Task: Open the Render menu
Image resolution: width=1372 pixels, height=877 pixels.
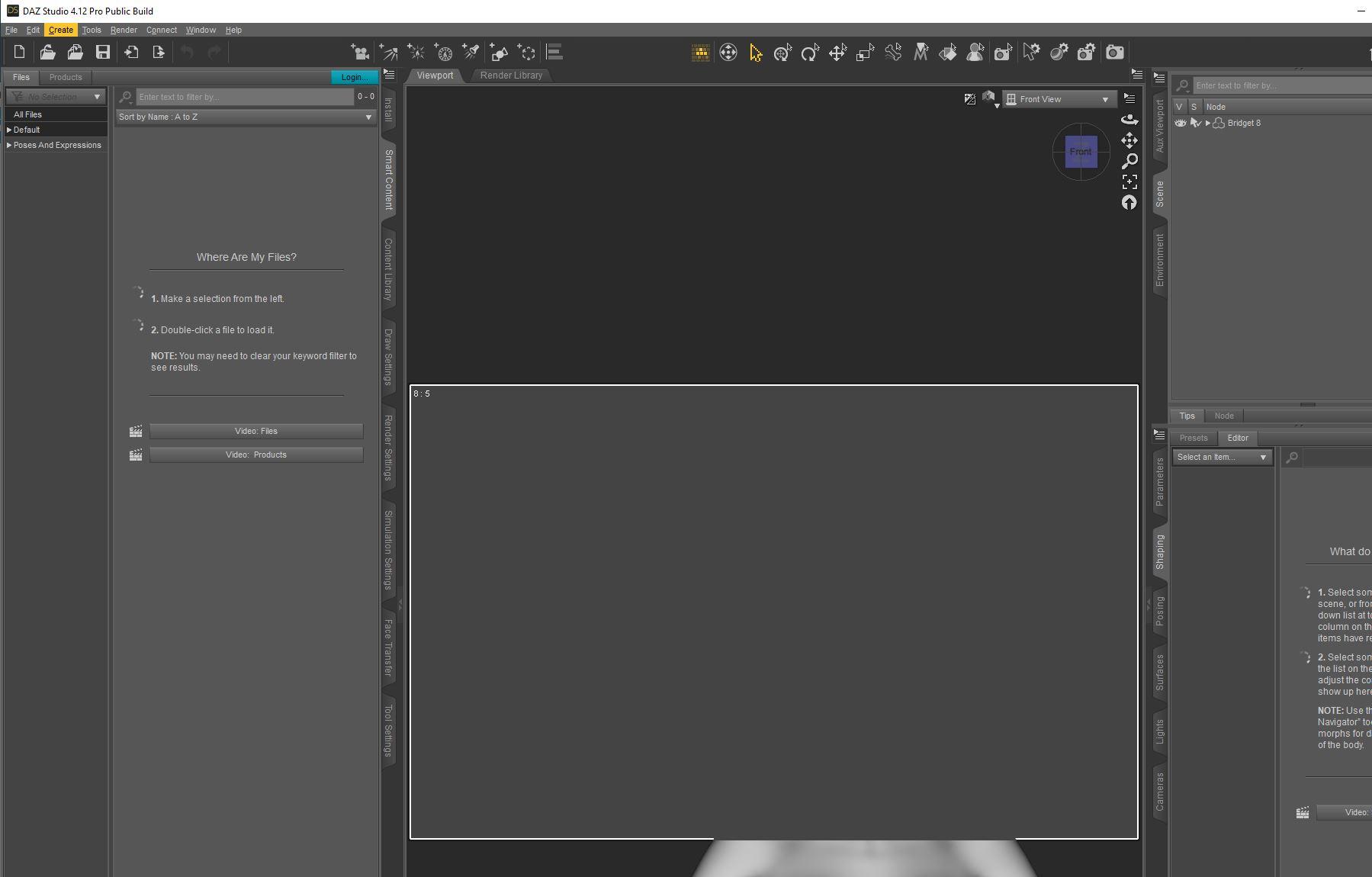Action: click(124, 30)
